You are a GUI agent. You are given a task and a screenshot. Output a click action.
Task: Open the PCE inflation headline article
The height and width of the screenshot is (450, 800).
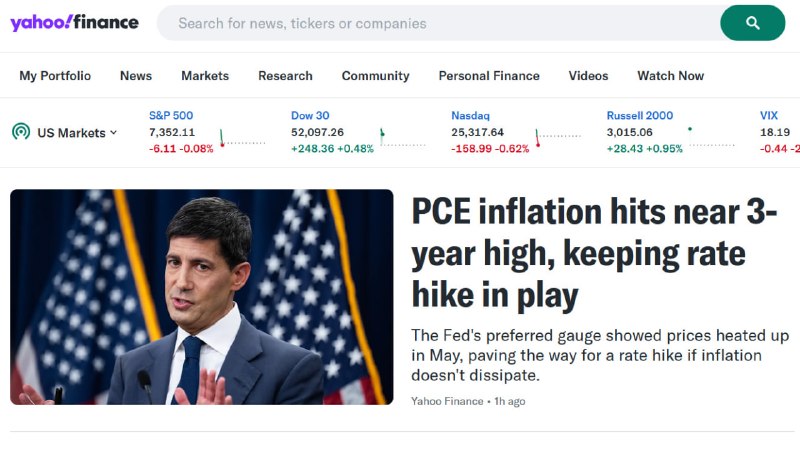pyautogui.click(x=594, y=254)
